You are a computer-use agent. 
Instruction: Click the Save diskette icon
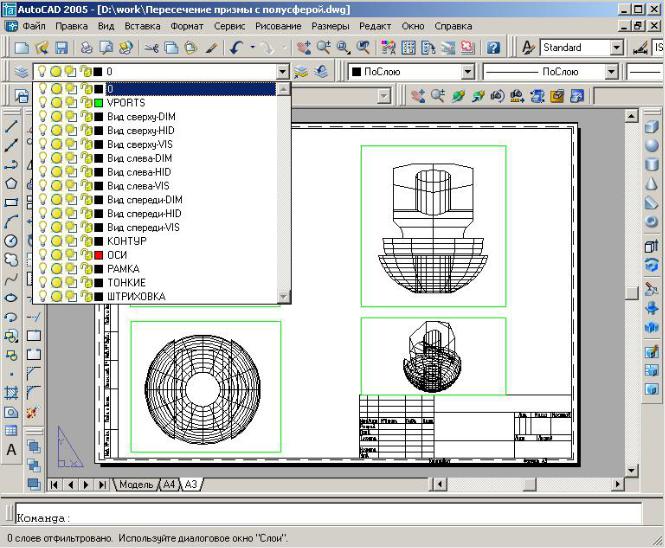[x=61, y=48]
